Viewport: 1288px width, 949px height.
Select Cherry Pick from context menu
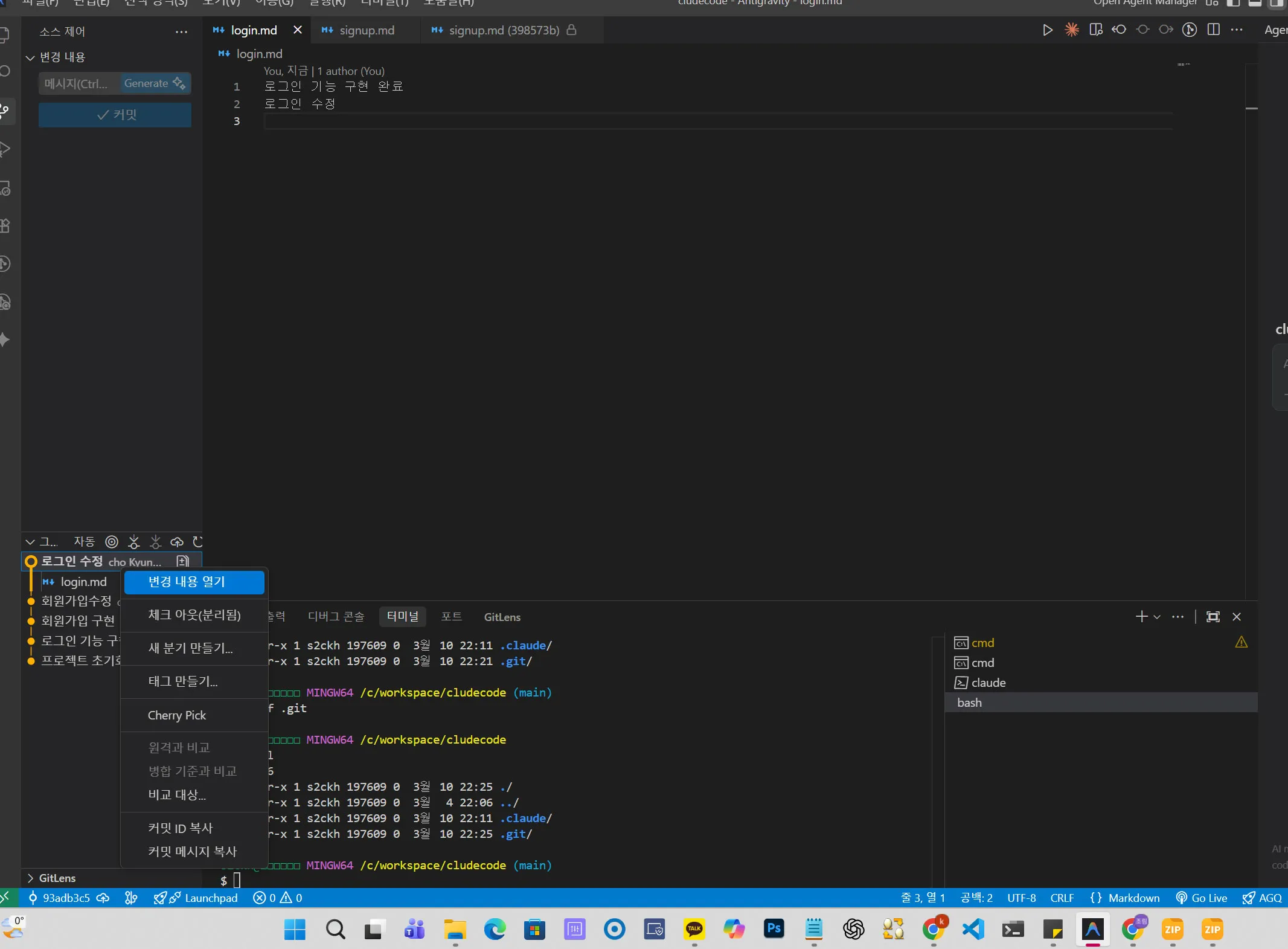pyautogui.click(x=177, y=715)
